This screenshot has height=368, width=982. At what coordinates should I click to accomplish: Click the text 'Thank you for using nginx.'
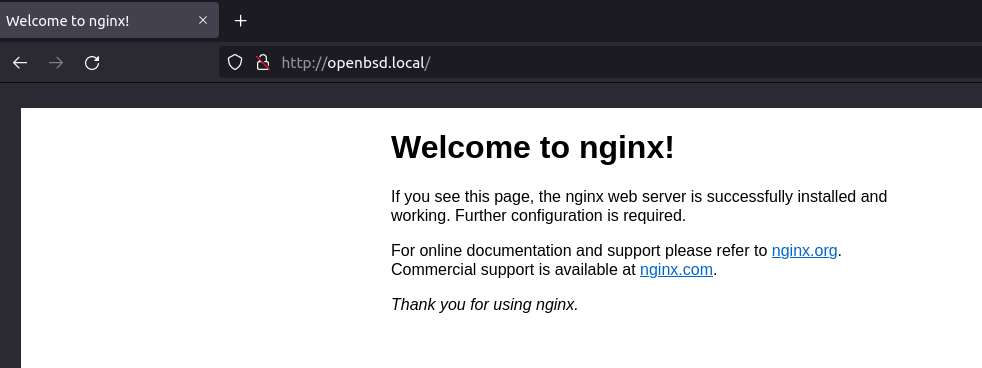click(485, 304)
